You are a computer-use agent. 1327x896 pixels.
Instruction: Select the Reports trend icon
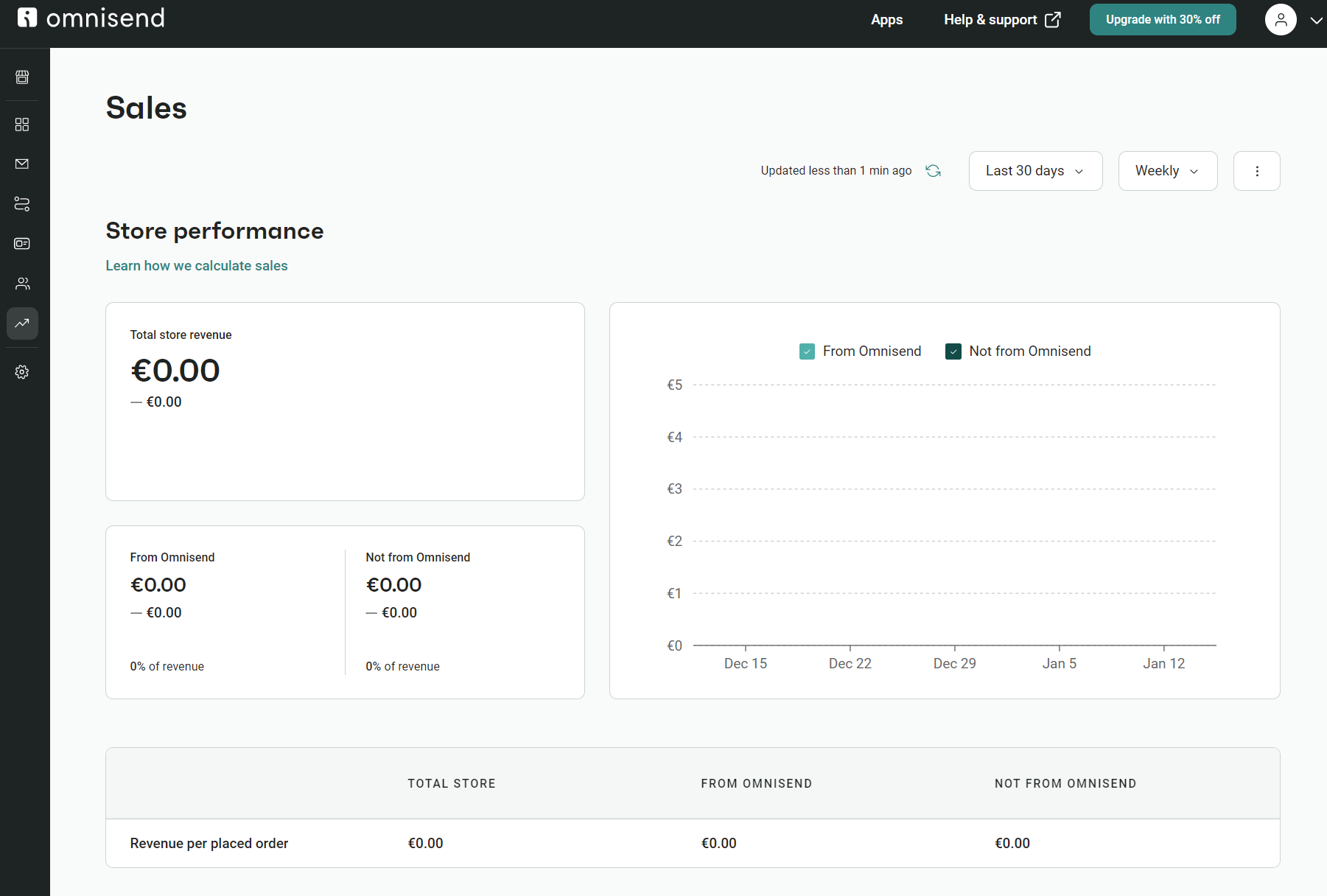22,323
